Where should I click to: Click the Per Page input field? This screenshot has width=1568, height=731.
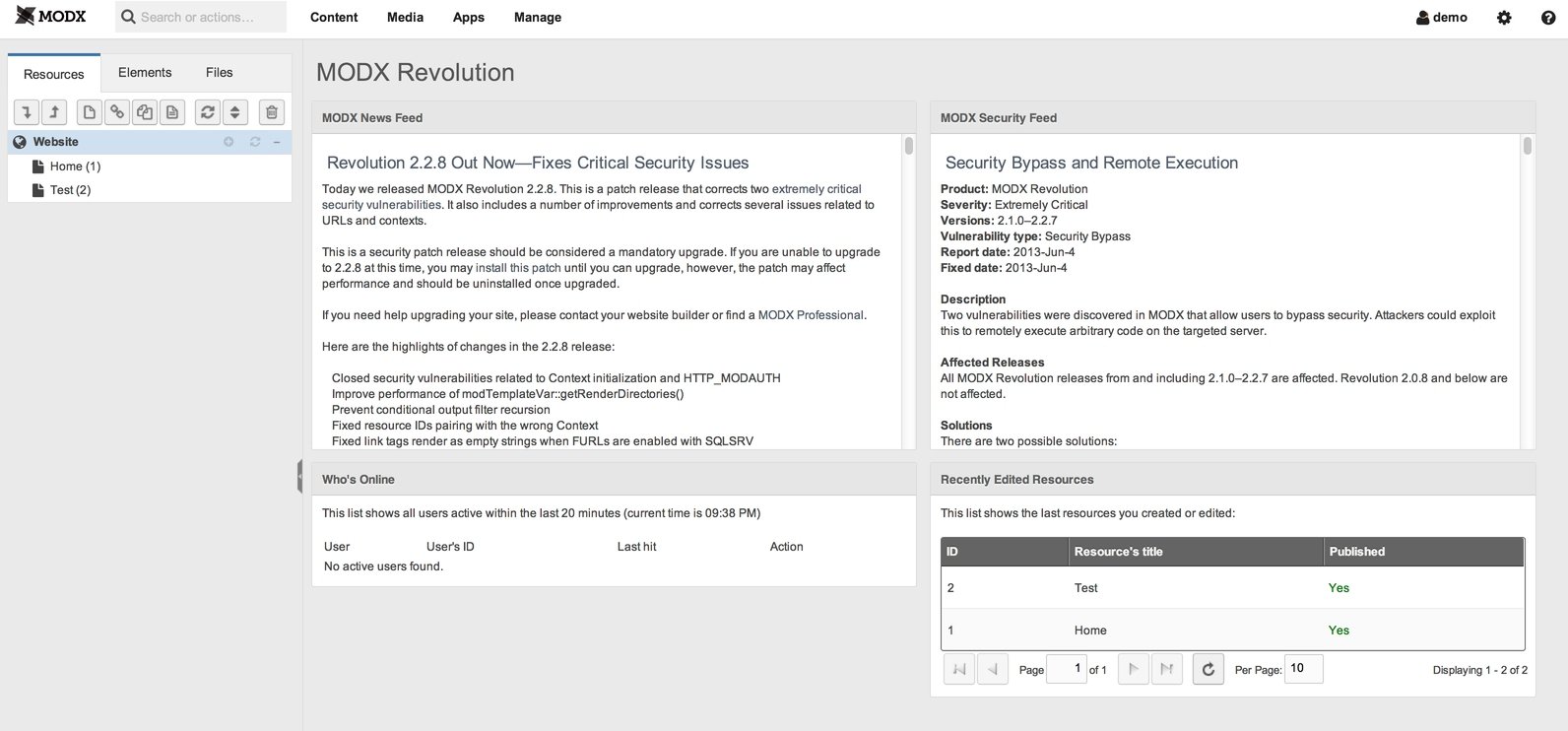[1304, 669]
